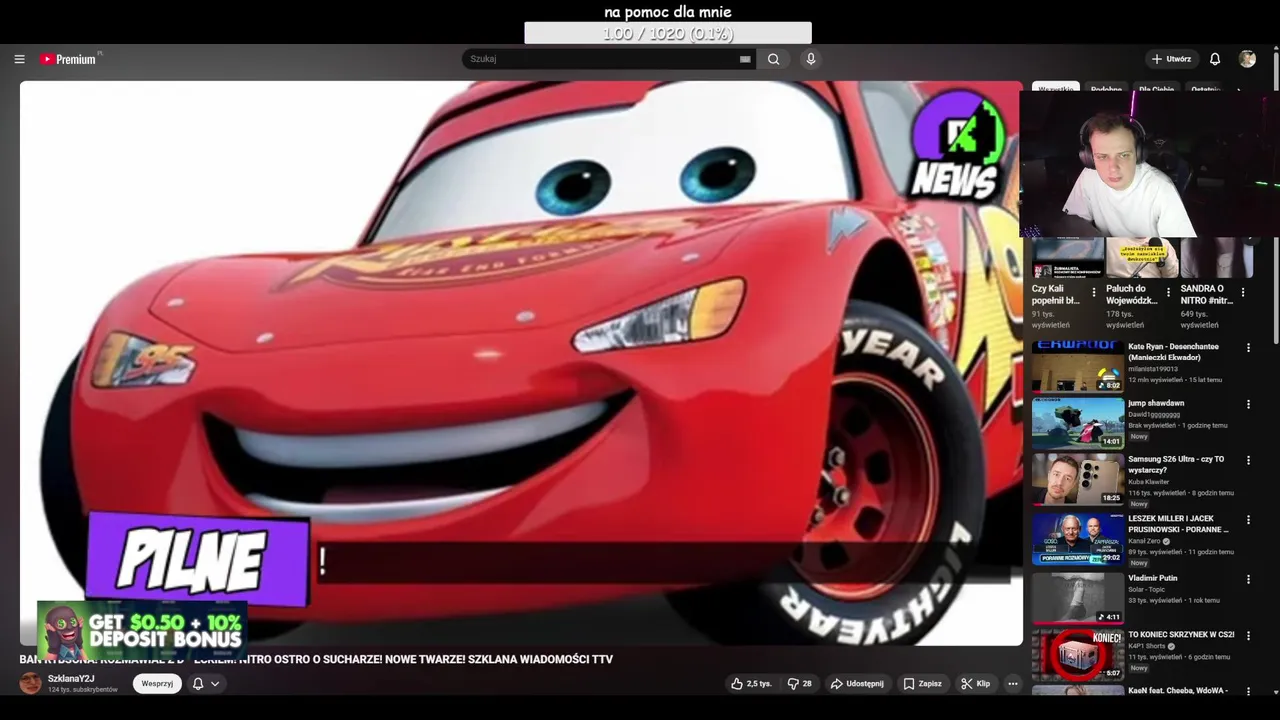
Task: Click 'Kuba Klawiter' channel name
Action: tap(1148, 482)
